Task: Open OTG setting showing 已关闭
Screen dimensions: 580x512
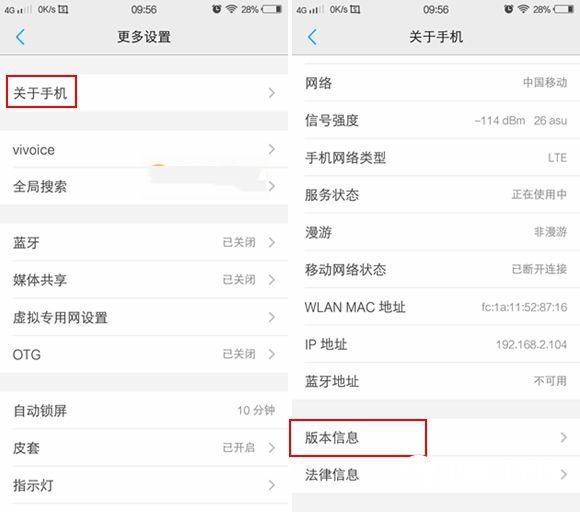Action: pyautogui.click(x=144, y=354)
